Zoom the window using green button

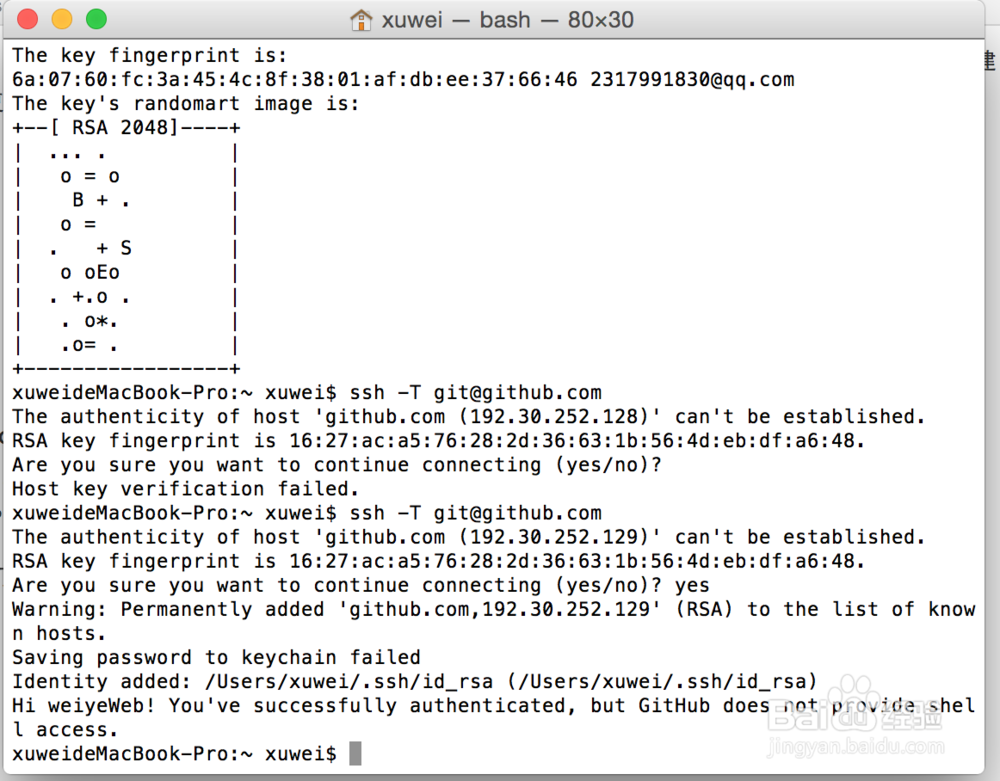(96, 19)
